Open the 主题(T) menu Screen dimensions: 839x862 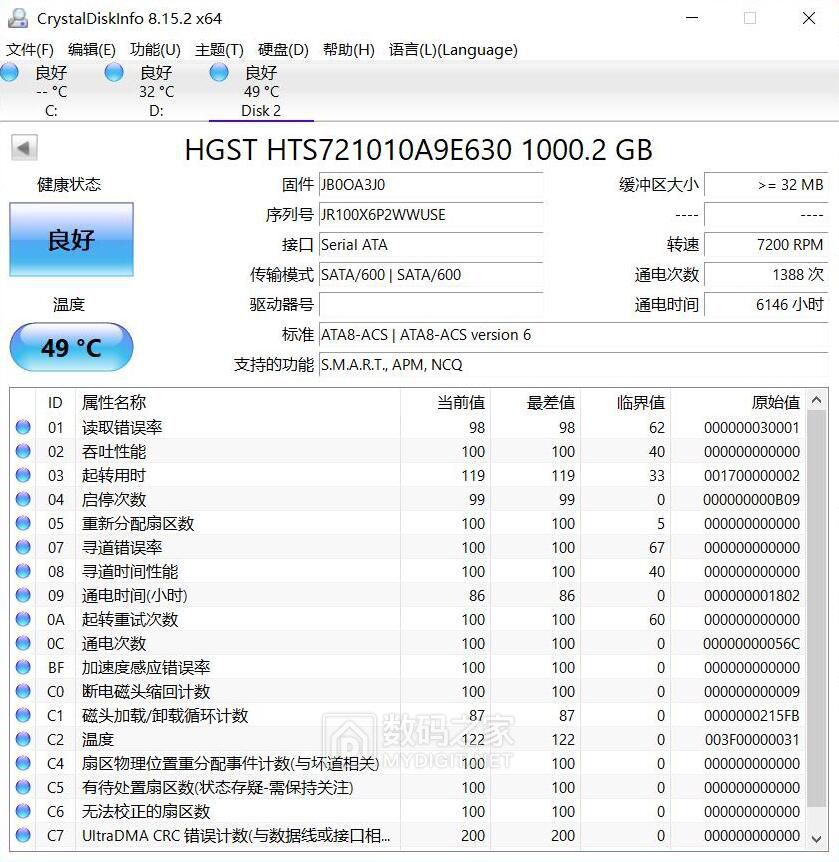pos(219,50)
